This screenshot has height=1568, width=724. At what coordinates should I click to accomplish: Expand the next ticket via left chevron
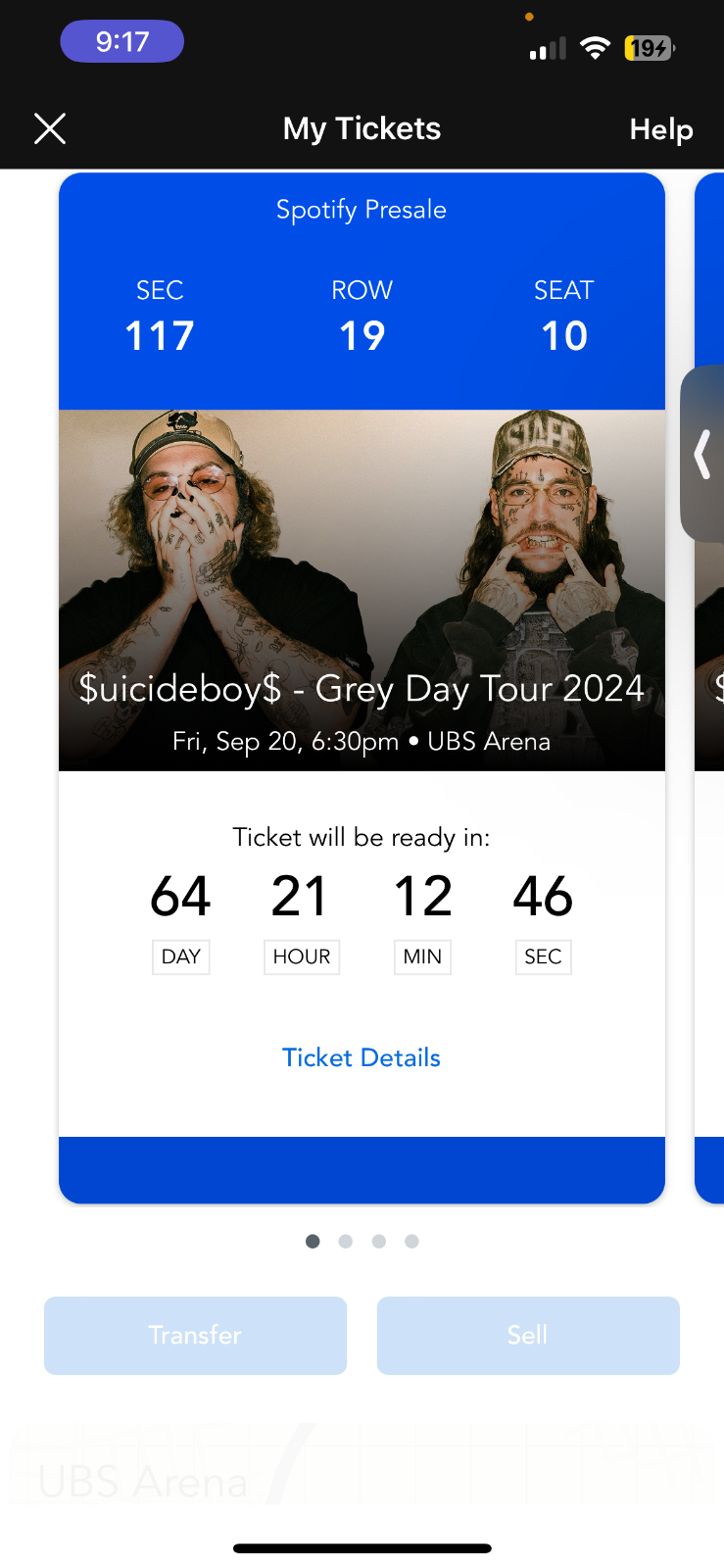[x=701, y=454]
